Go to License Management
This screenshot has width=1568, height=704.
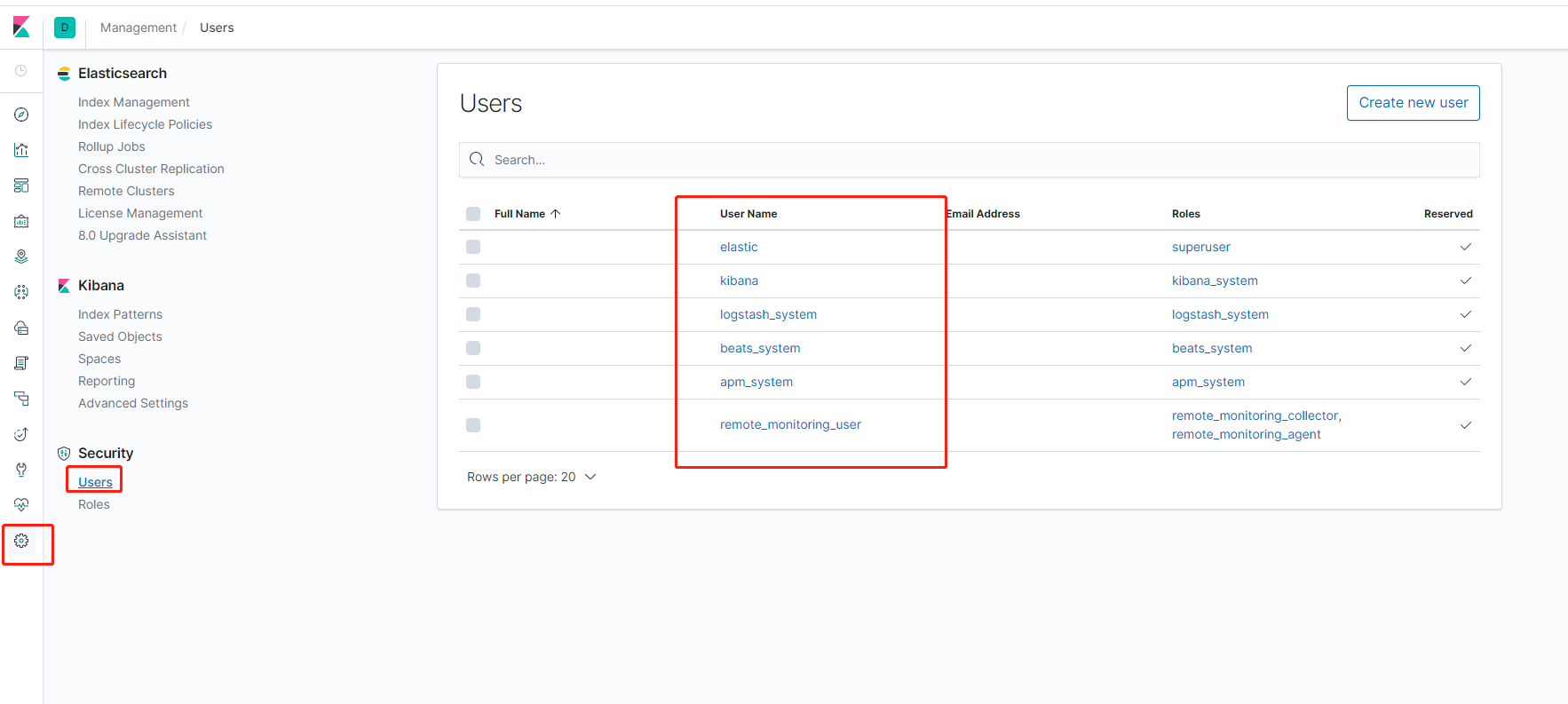tap(140, 213)
